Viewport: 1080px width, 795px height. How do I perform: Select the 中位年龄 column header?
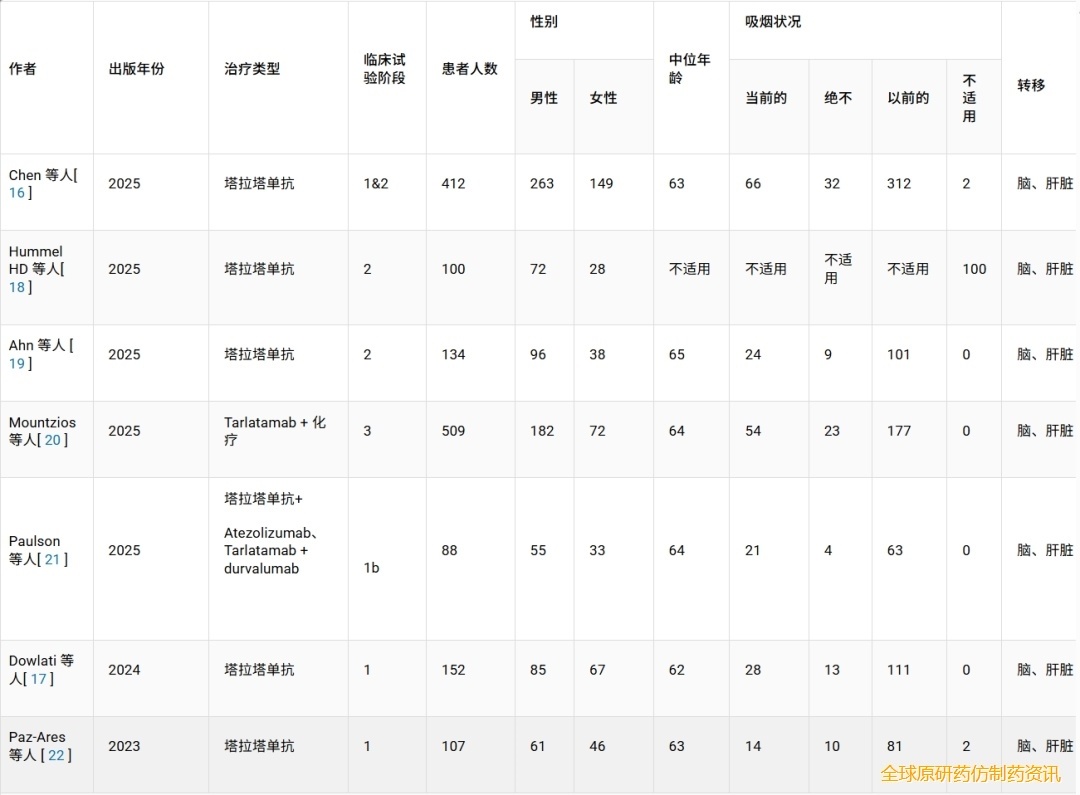click(689, 69)
